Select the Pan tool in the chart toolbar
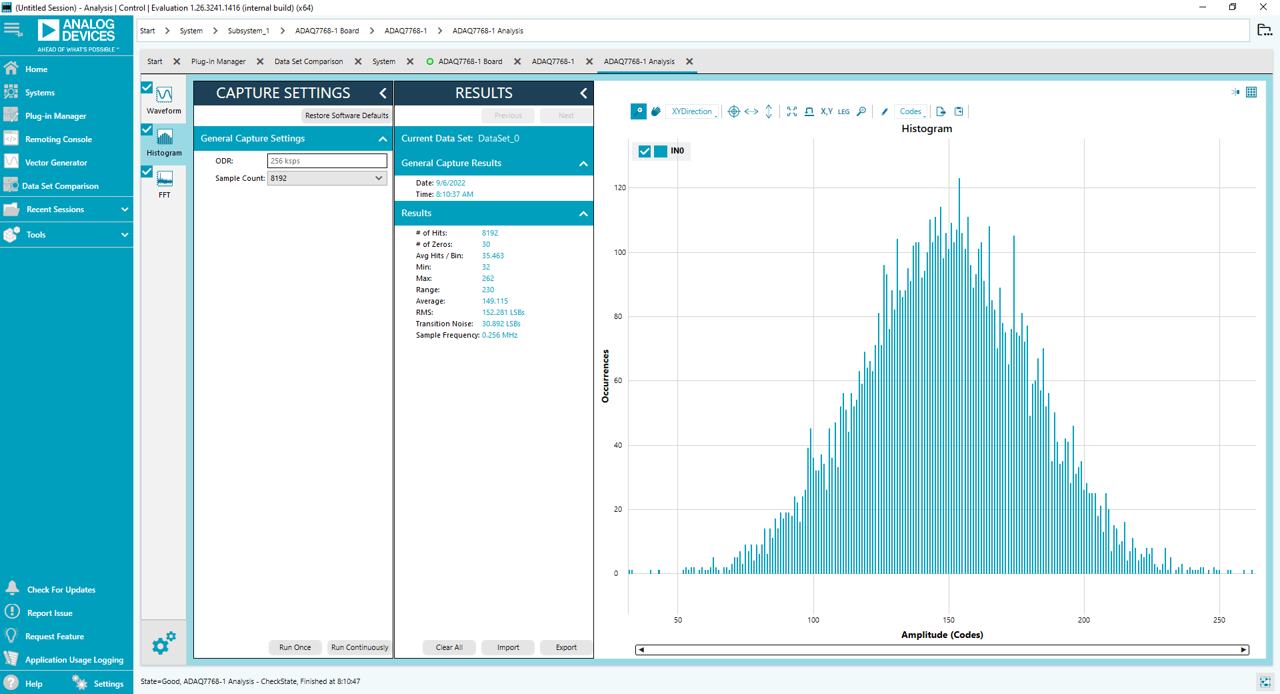Image resolution: width=1280 pixels, height=694 pixels. 655,111
